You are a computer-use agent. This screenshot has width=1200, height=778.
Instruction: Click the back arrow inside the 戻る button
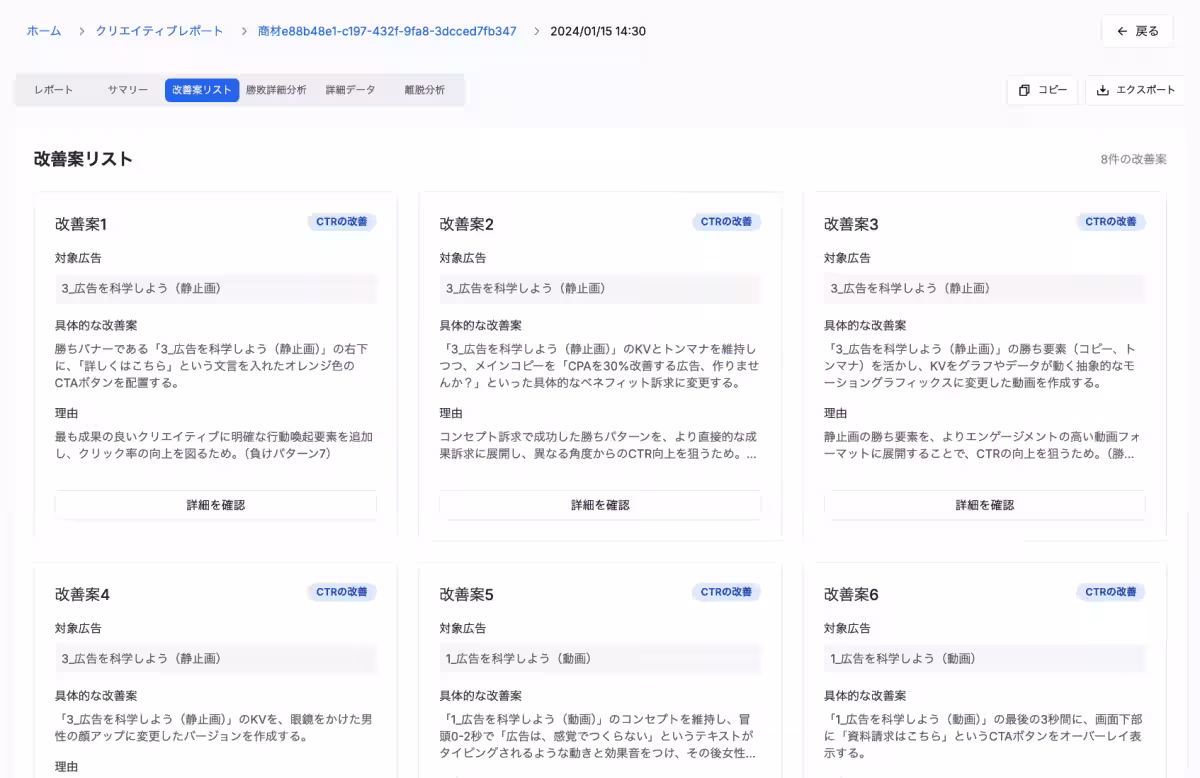point(1121,31)
